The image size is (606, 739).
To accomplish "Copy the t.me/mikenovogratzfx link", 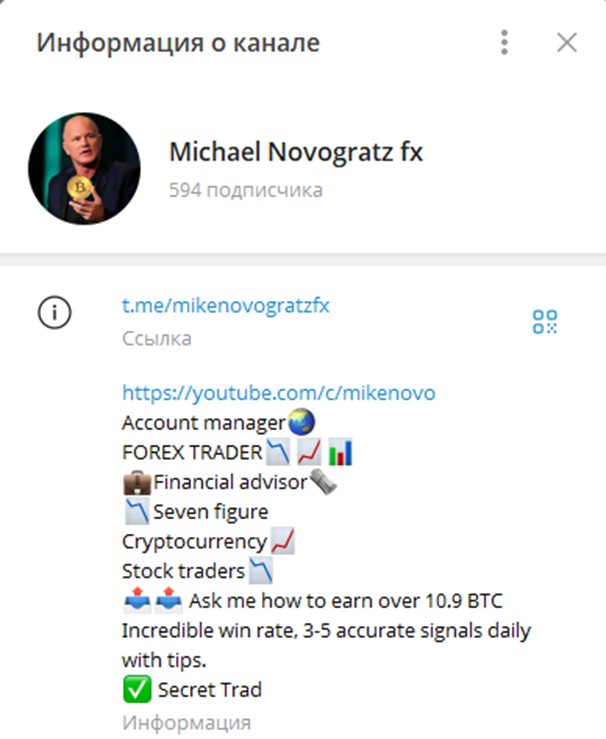I will (226, 305).
